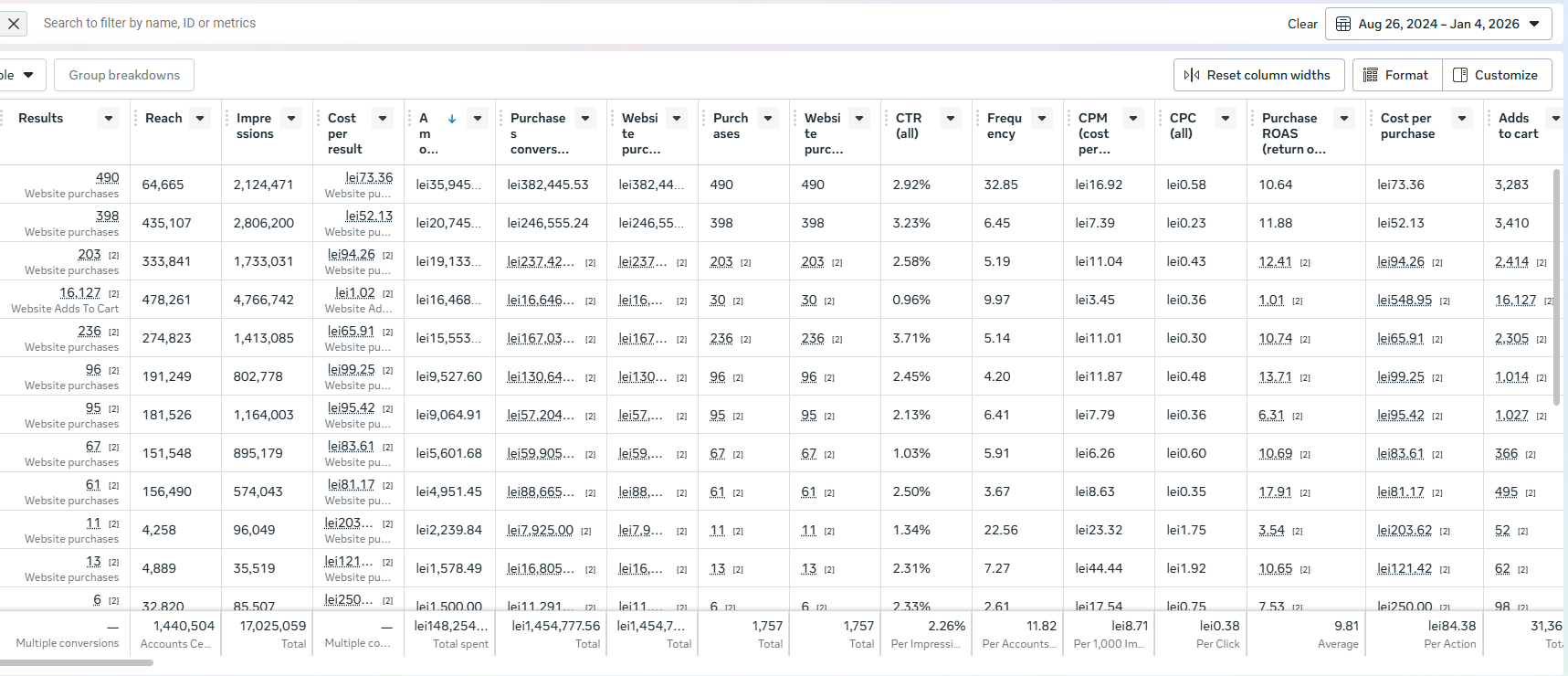1568x676 pixels.
Task: Click the sort arrow in Amount column
Action: (x=452, y=119)
